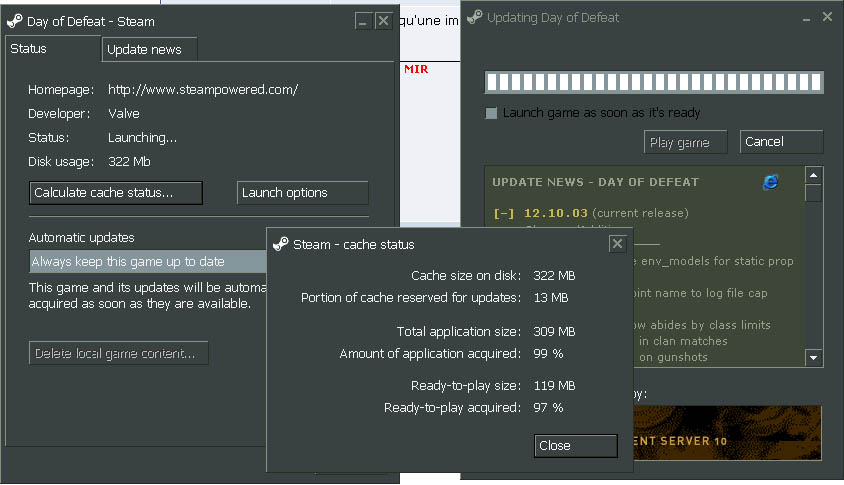Enable Launch game as soon as it's ready
The image size is (844, 485).
491,113
